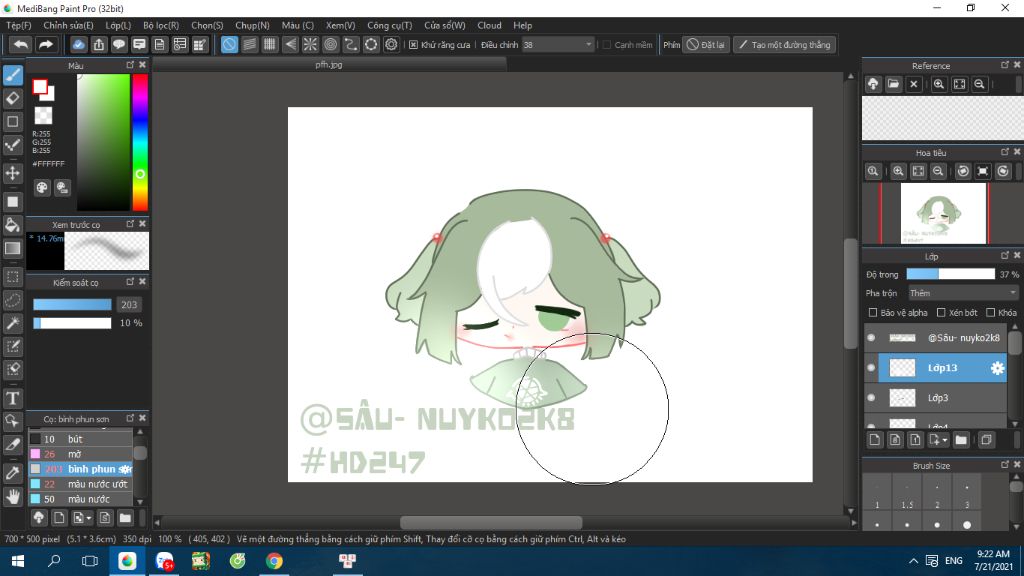Select the Brush tool in the left toolbar

click(x=12, y=75)
